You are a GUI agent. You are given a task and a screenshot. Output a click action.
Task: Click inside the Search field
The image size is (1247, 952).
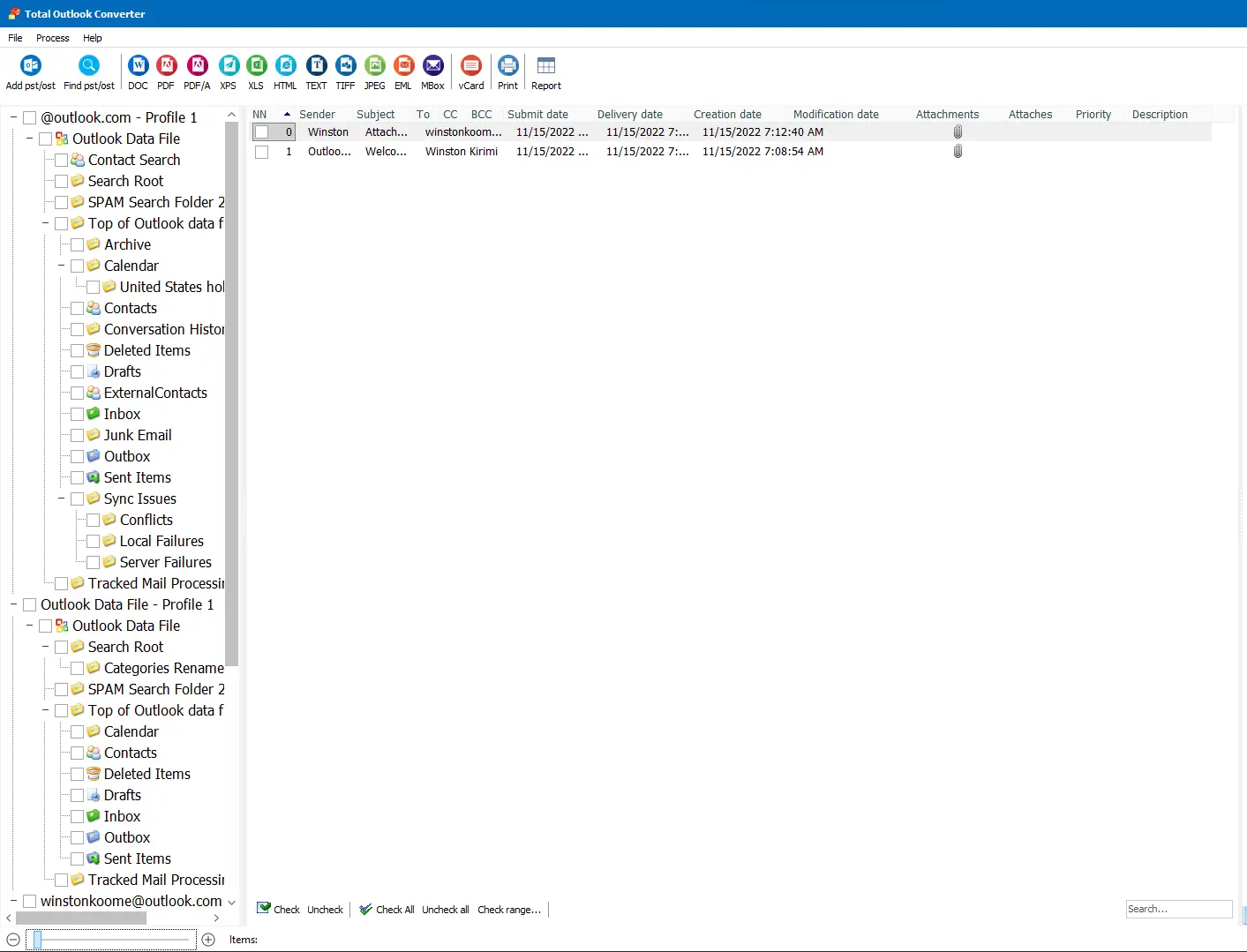1179,909
